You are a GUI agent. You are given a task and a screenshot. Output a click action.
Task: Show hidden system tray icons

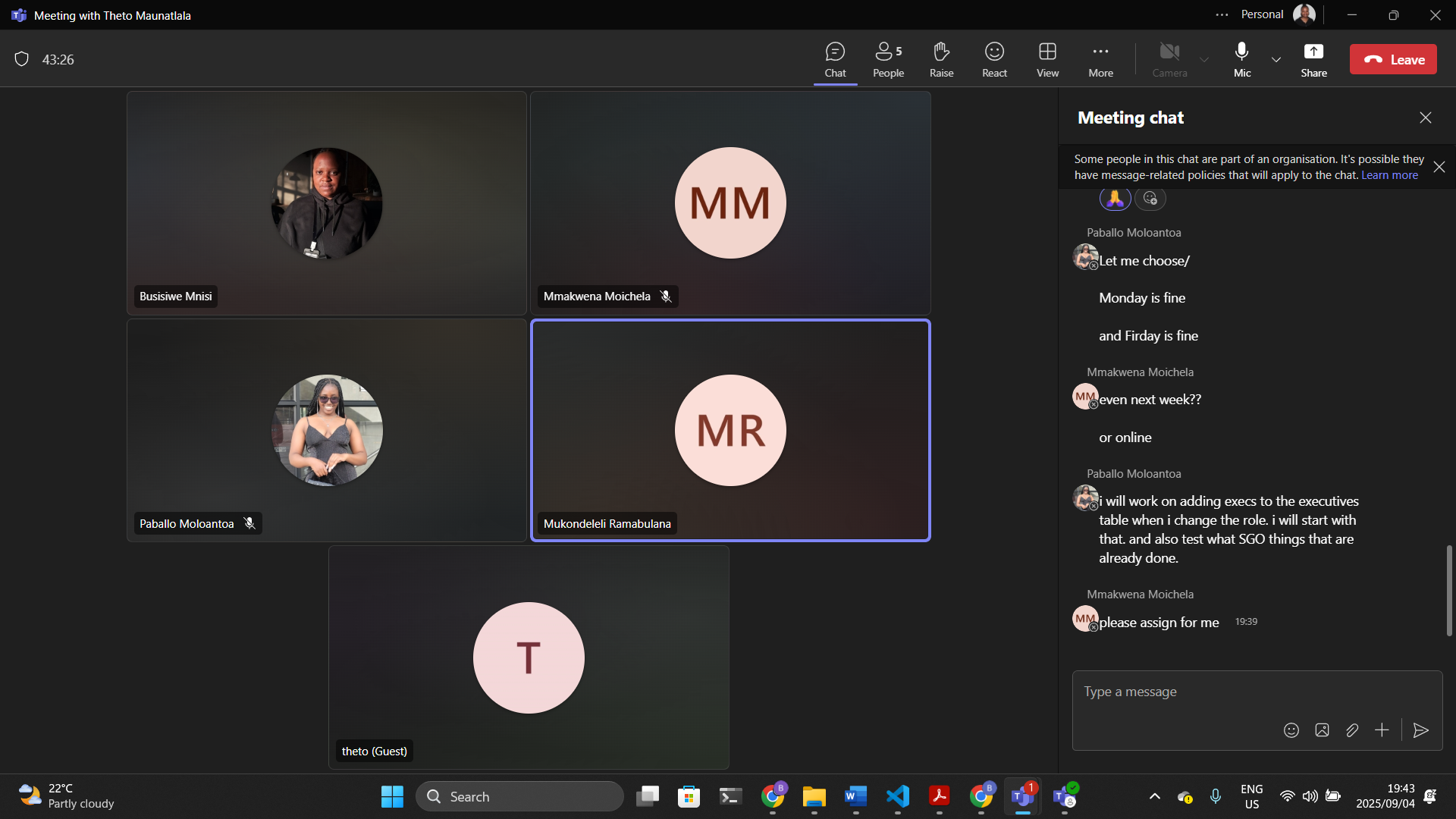point(1154,797)
